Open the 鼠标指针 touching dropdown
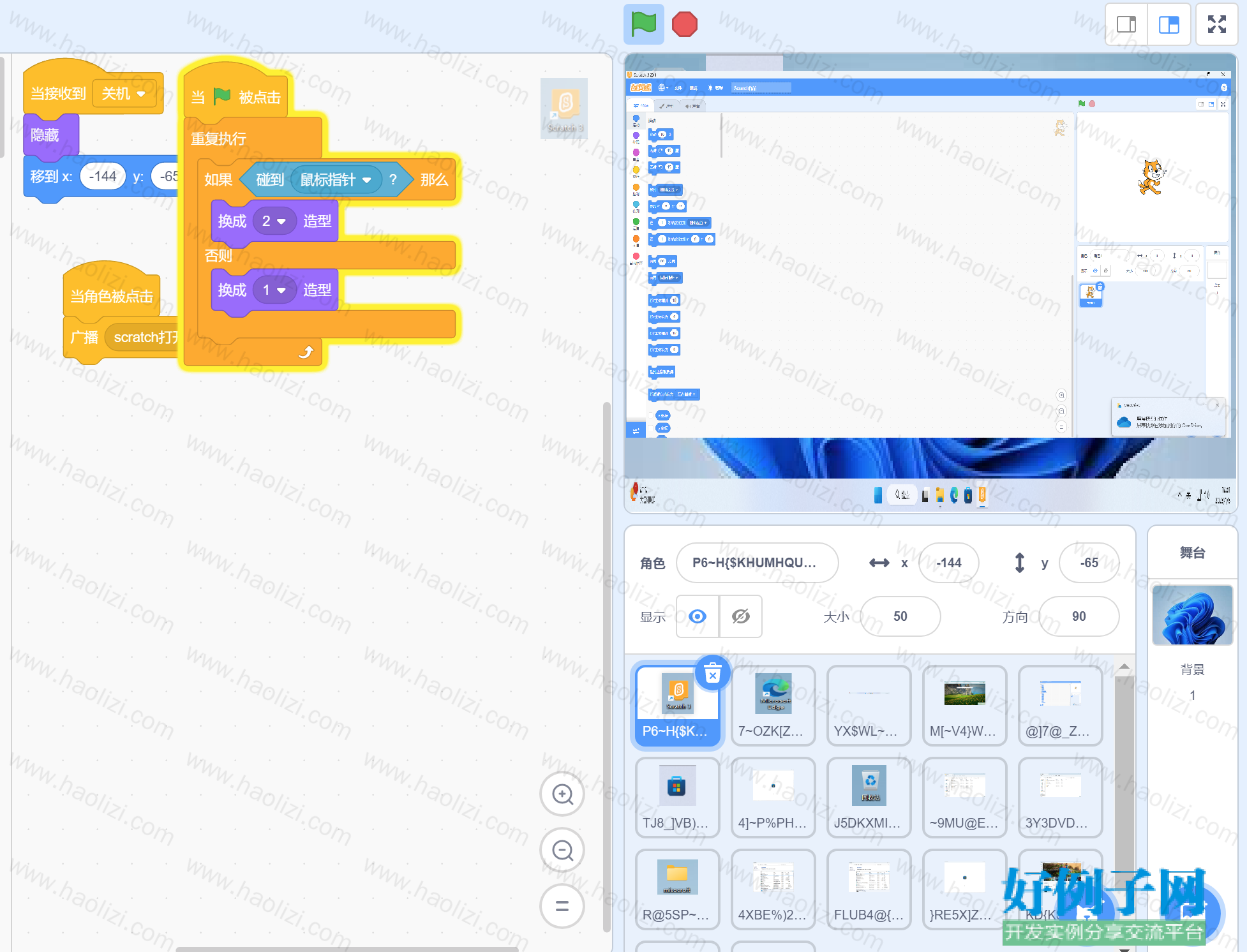Image resolution: width=1247 pixels, height=952 pixels. [336, 180]
